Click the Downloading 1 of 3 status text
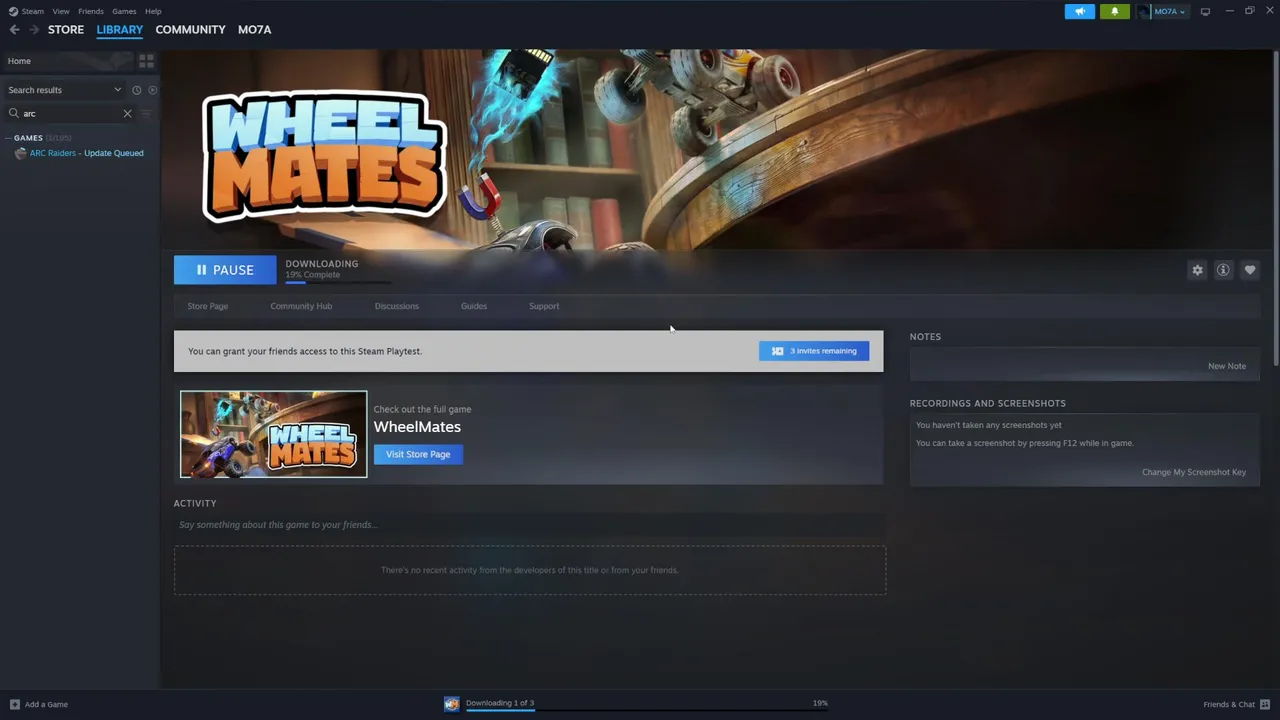The width and height of the screenshot is (1280, 720). [500, 703]
